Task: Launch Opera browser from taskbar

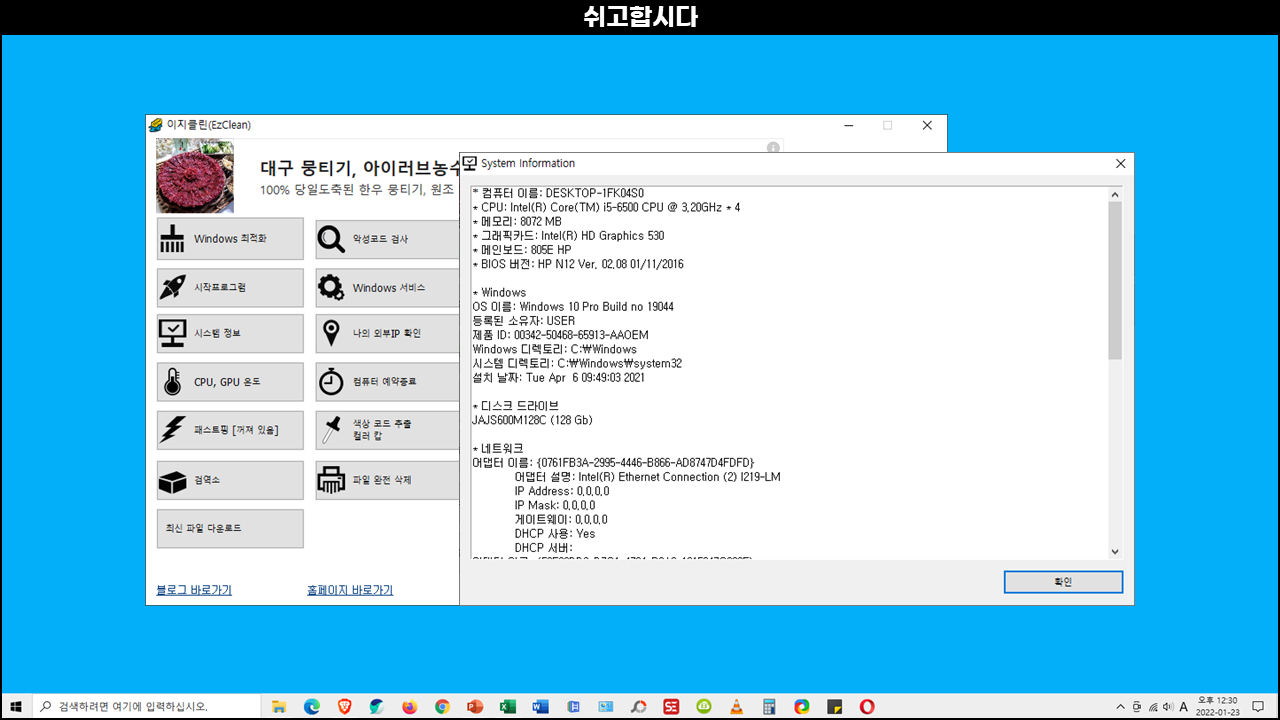Action: point(867,706)
